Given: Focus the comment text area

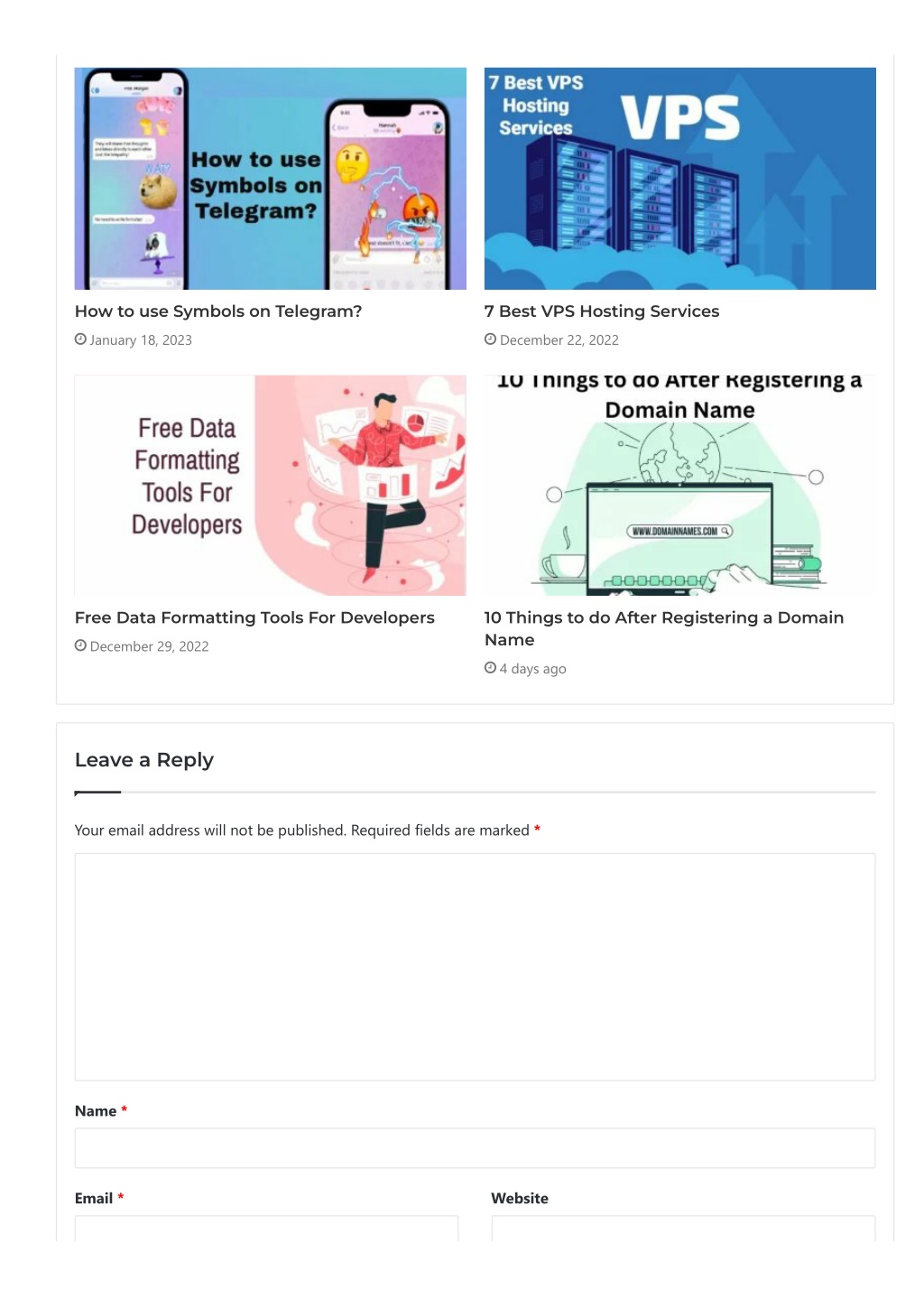Looking at the screenshot, I should [475, 967].
